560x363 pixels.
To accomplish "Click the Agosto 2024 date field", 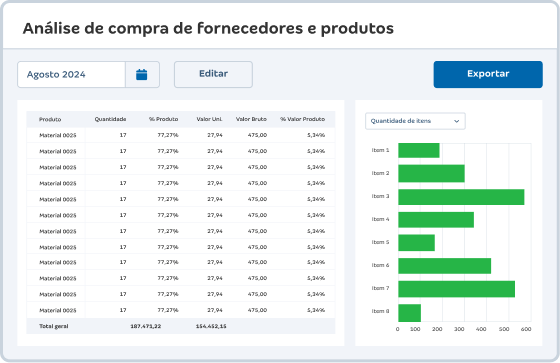I will (71, 75).
